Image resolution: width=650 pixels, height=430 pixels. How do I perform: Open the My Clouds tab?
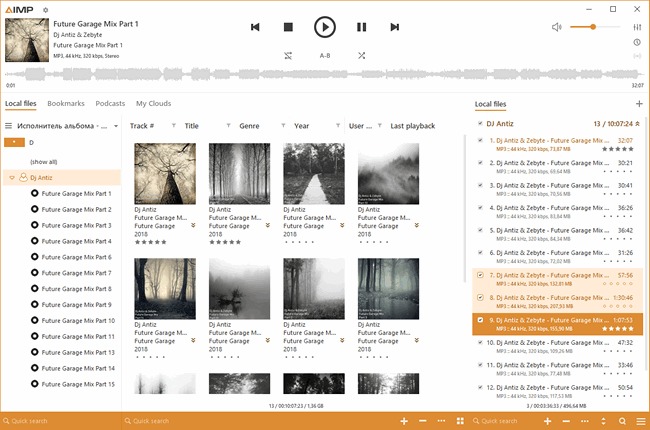coord(153,103)
